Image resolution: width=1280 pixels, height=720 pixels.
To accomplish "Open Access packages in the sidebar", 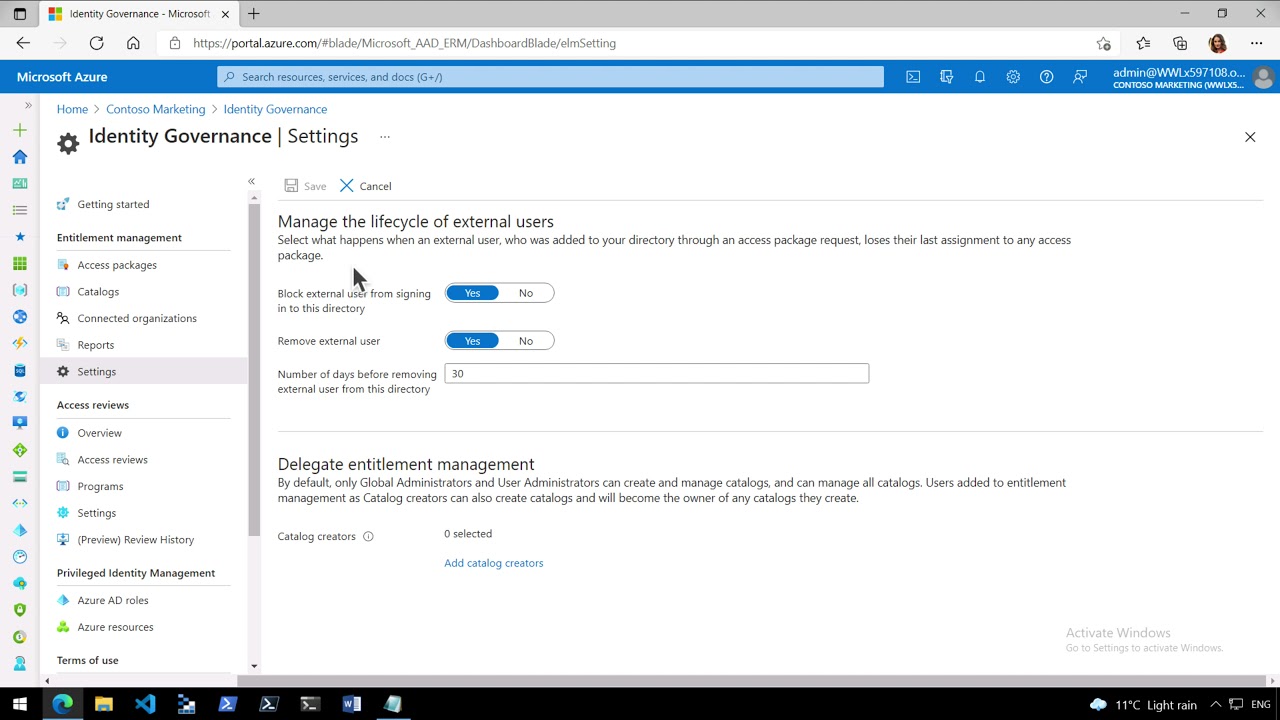I will (117, 265).
